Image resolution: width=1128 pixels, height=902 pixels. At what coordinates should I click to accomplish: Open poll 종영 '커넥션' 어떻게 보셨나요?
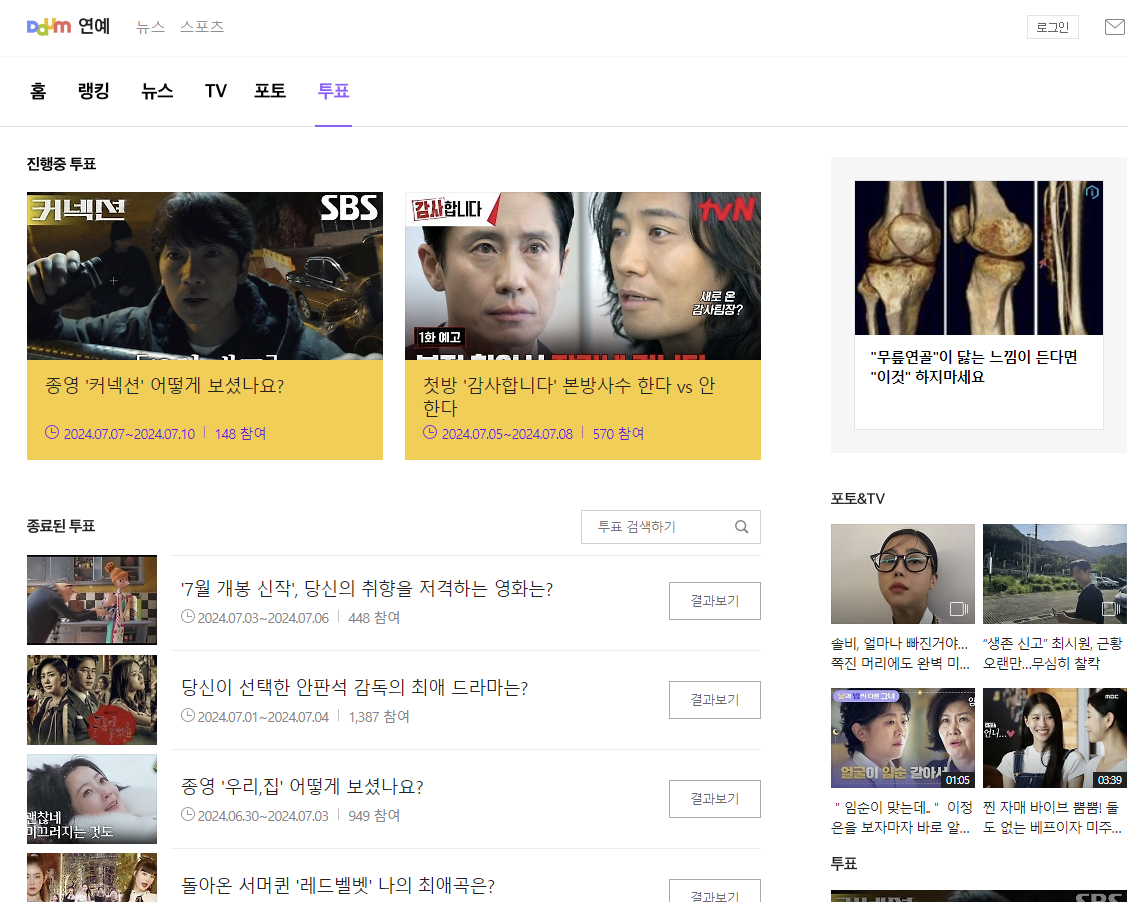[x=165, y=386]
